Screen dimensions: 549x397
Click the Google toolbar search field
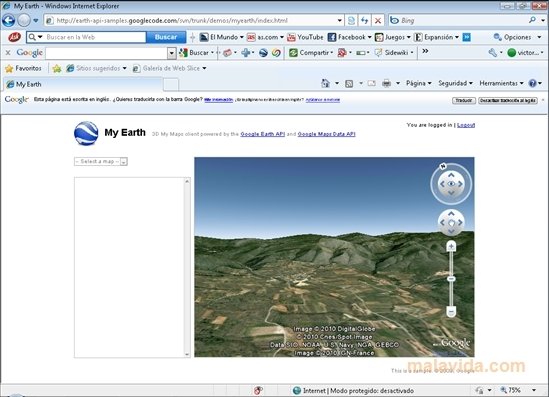[107, 53]
